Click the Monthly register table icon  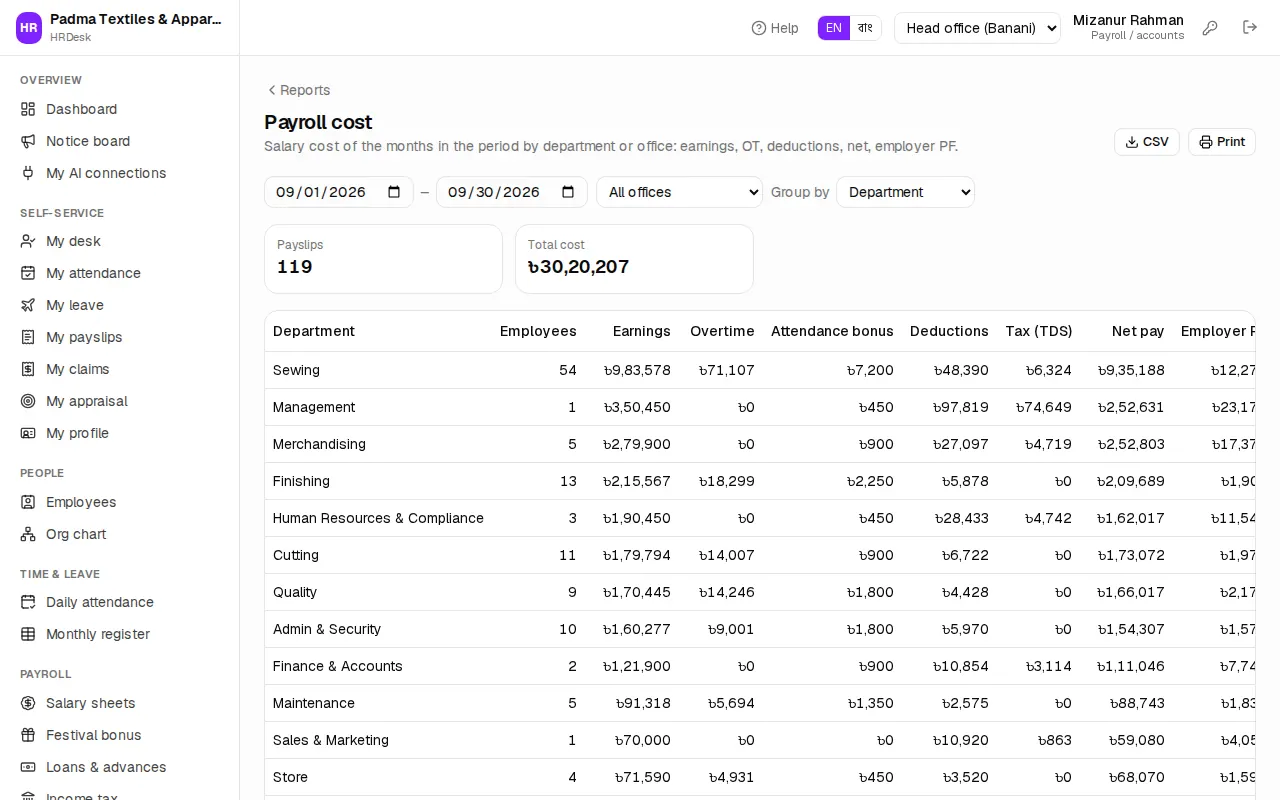pos(28,634)
